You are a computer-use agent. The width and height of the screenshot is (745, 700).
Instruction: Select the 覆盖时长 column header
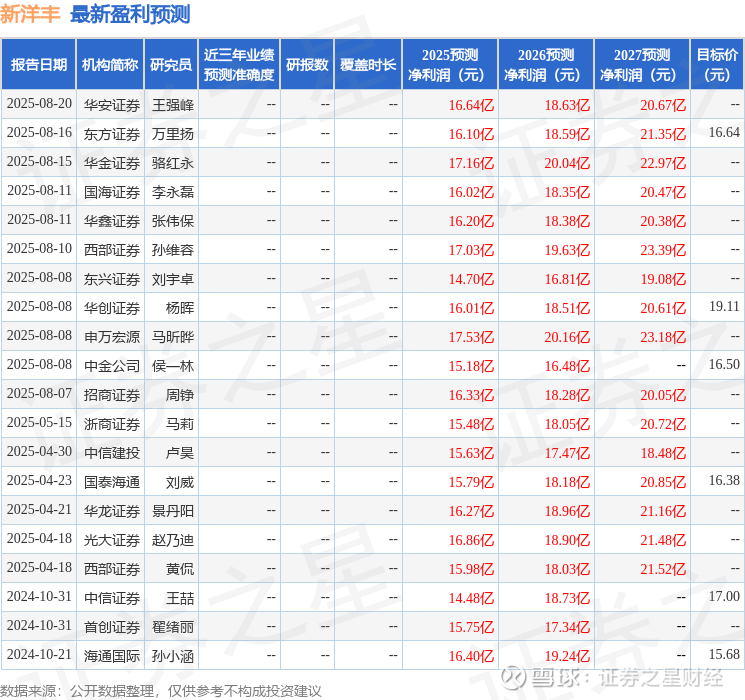coord(368,65)
